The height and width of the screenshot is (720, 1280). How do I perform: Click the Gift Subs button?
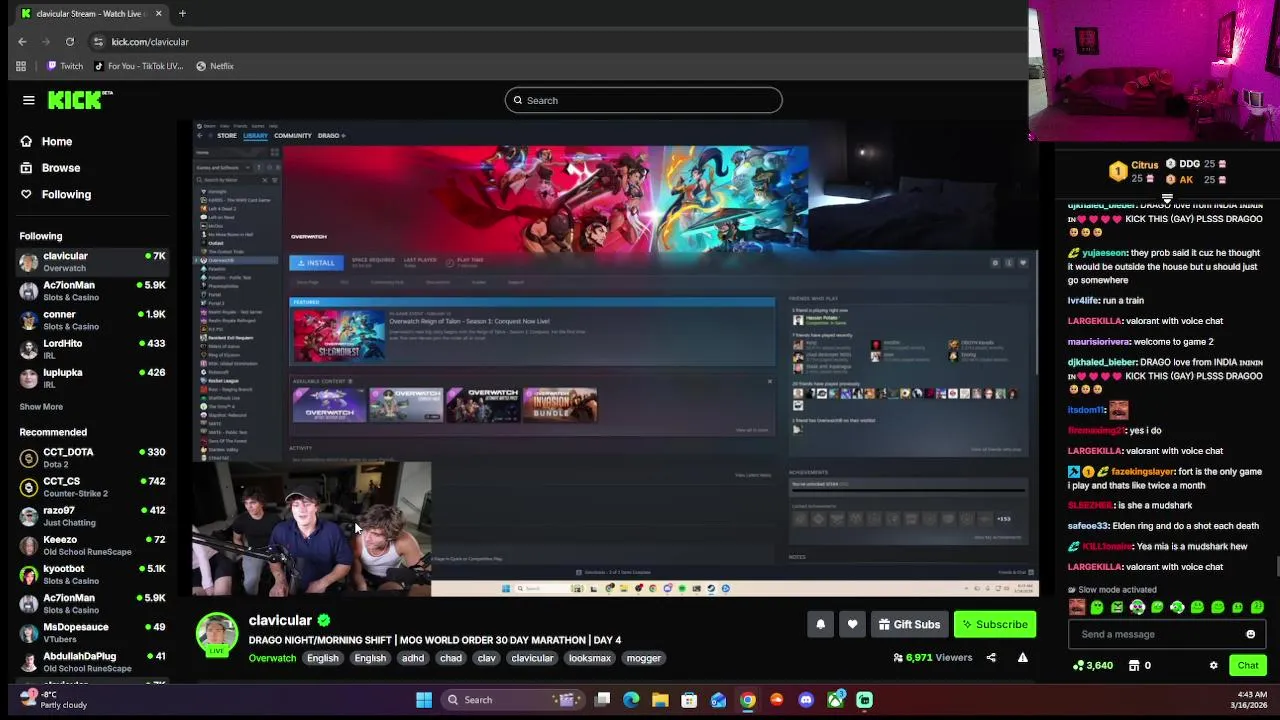[909, 624]
